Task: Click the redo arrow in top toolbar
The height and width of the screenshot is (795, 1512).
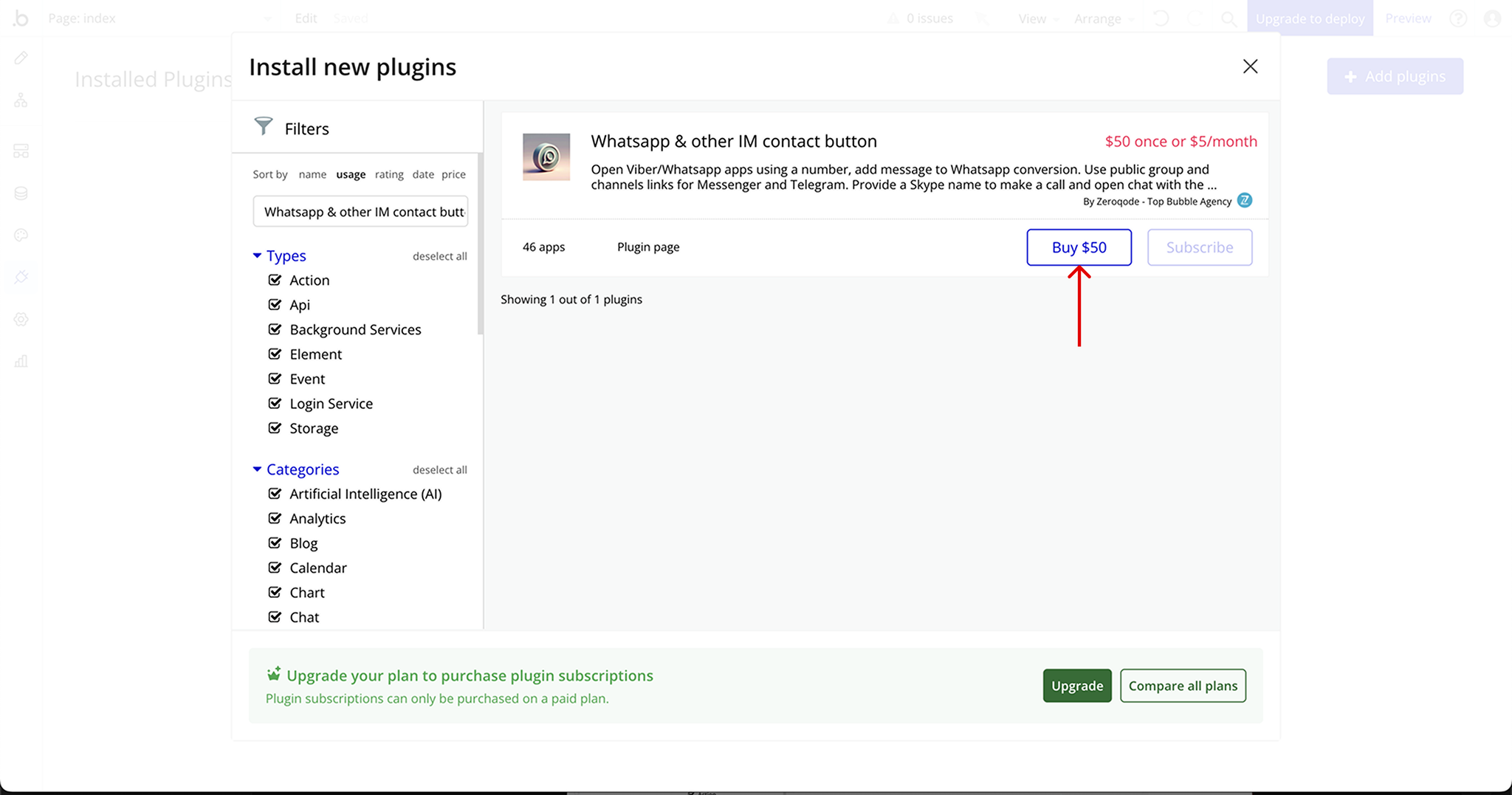Action: tap(1195, 18)
